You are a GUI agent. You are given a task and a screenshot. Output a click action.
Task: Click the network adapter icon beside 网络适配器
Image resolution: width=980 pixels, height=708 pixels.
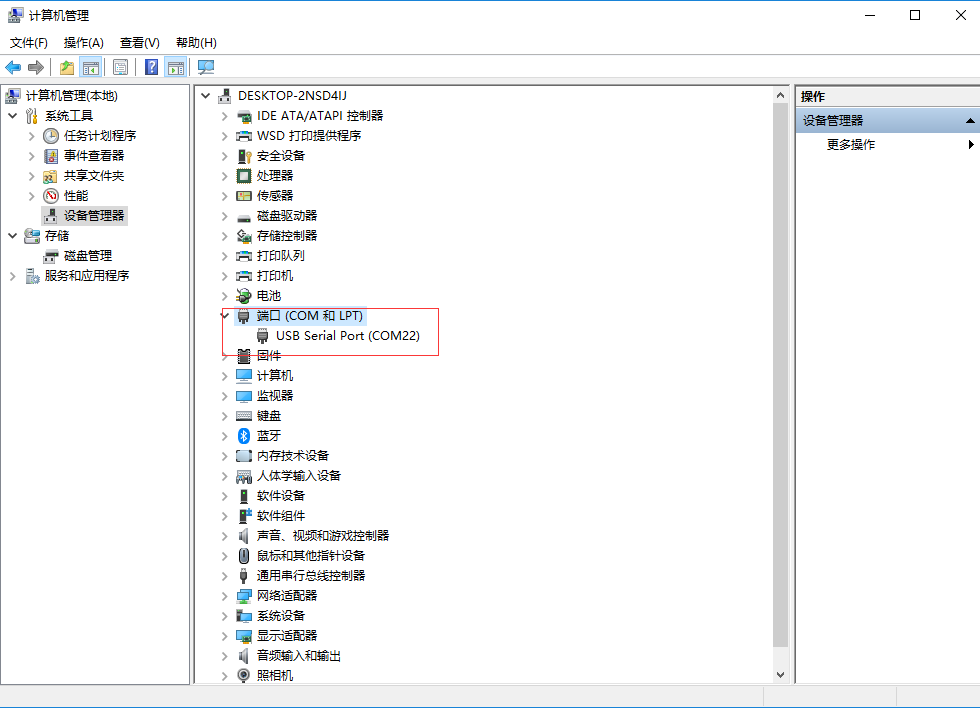[244, 596]
